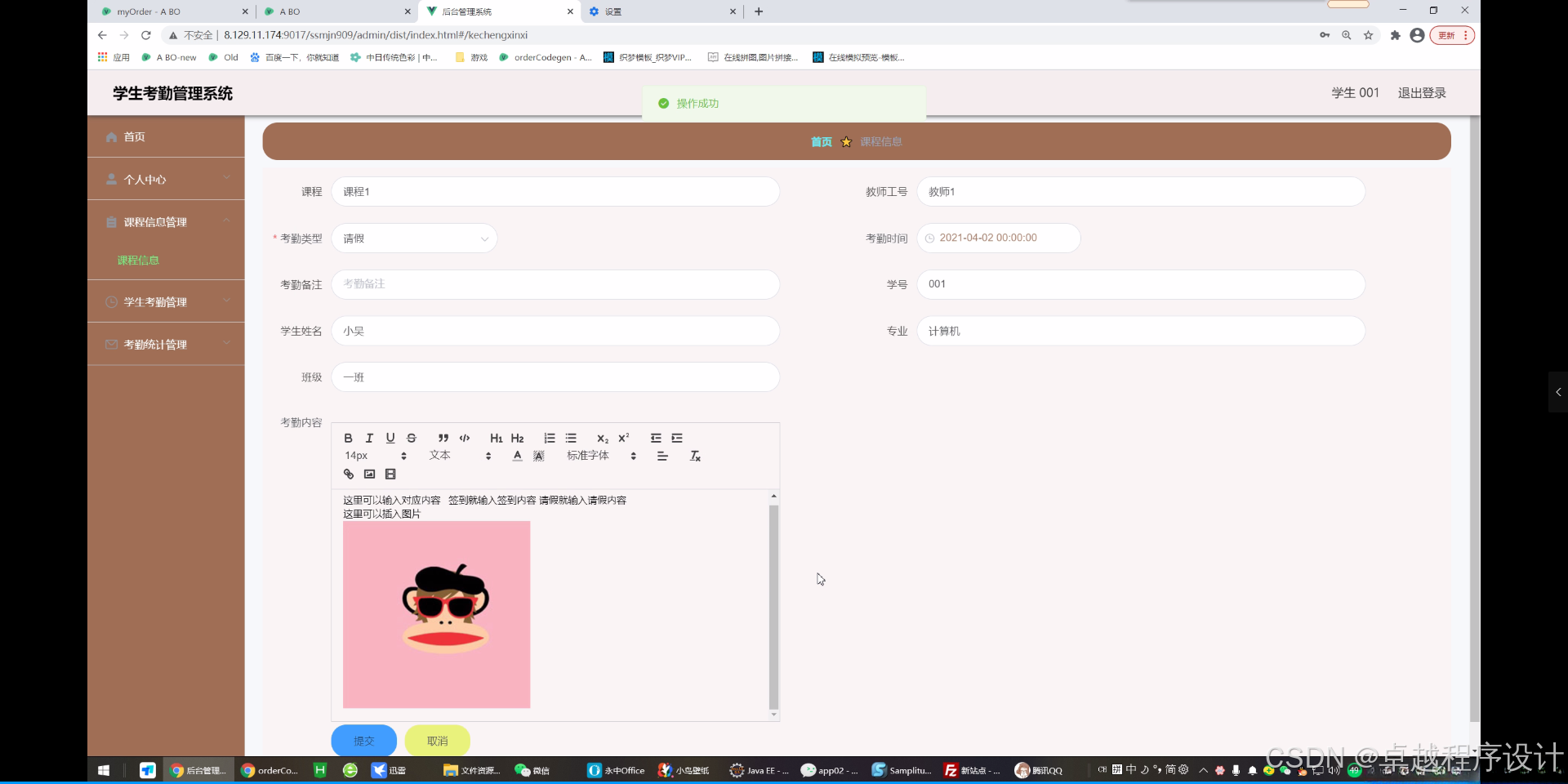1568x784 pixels.
Task: Open the 考勤时间 date picker field
Action: point(998,238)
